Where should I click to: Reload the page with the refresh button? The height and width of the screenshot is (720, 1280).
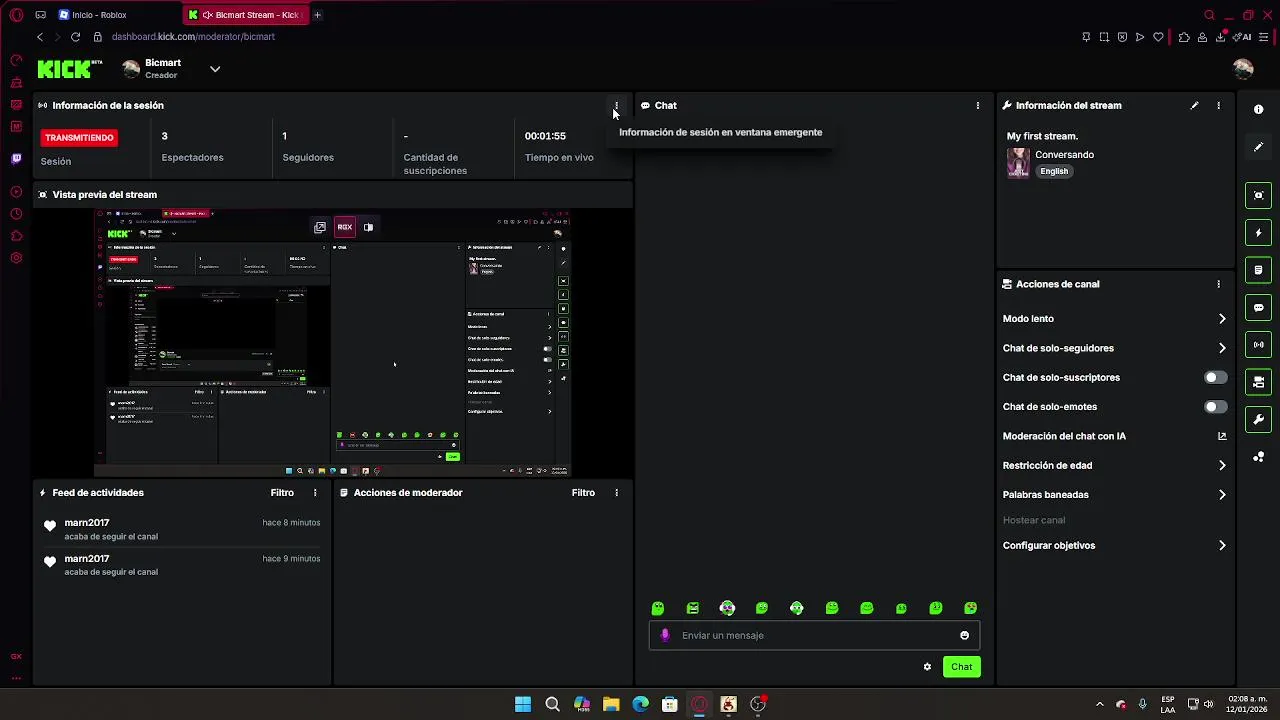[75, 37]
